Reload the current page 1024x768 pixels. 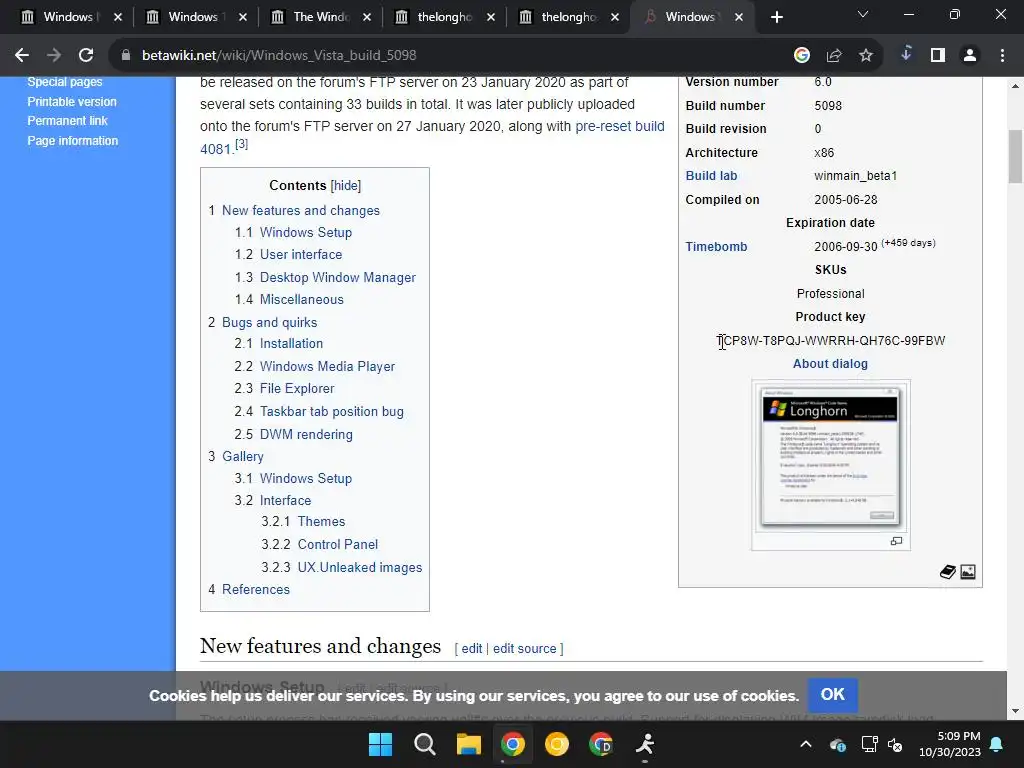(x=86, y=56)
